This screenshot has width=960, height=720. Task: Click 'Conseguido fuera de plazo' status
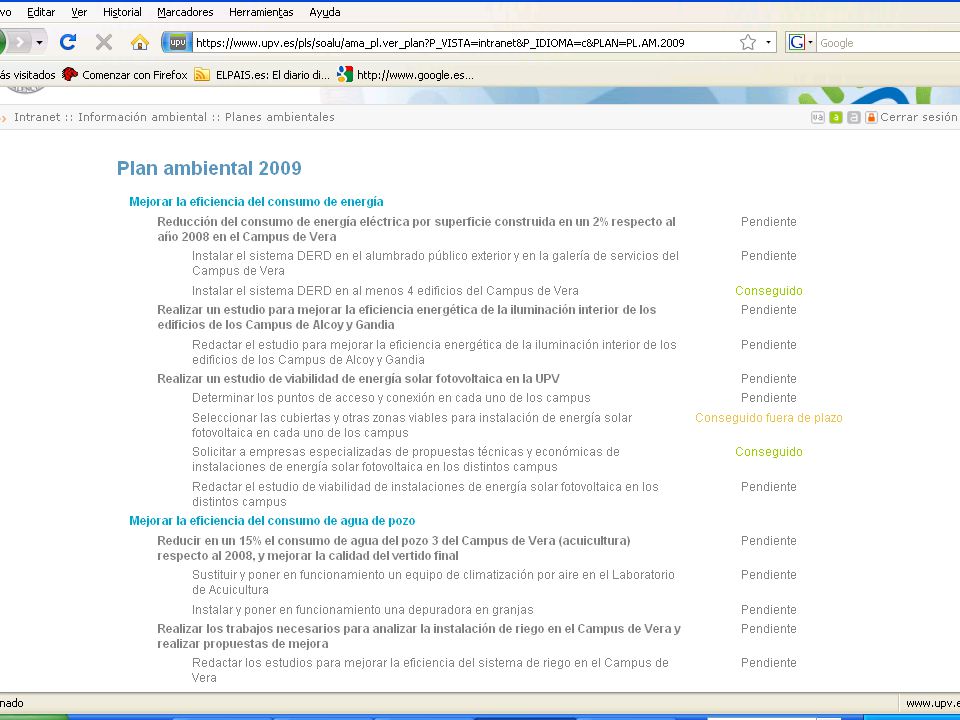click(x=768, y=418)
